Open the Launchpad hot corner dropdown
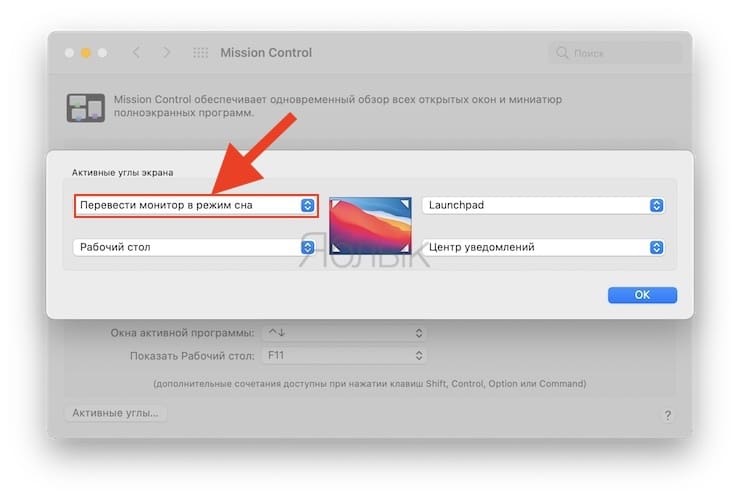This screenshot has height=499, width=740. [x=543, y=205]
